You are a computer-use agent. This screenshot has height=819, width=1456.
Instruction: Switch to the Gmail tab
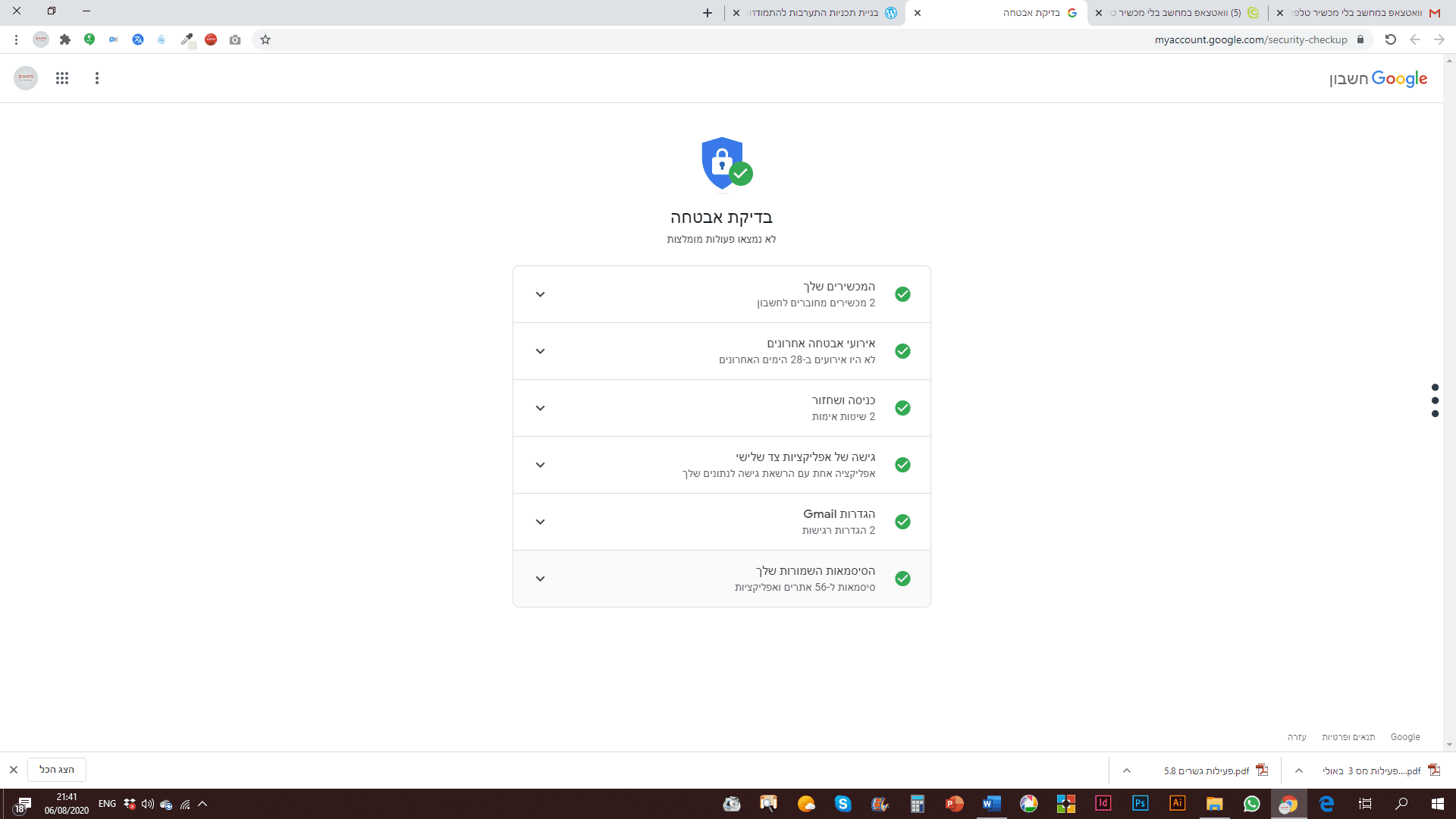[x=1361, y=13]
